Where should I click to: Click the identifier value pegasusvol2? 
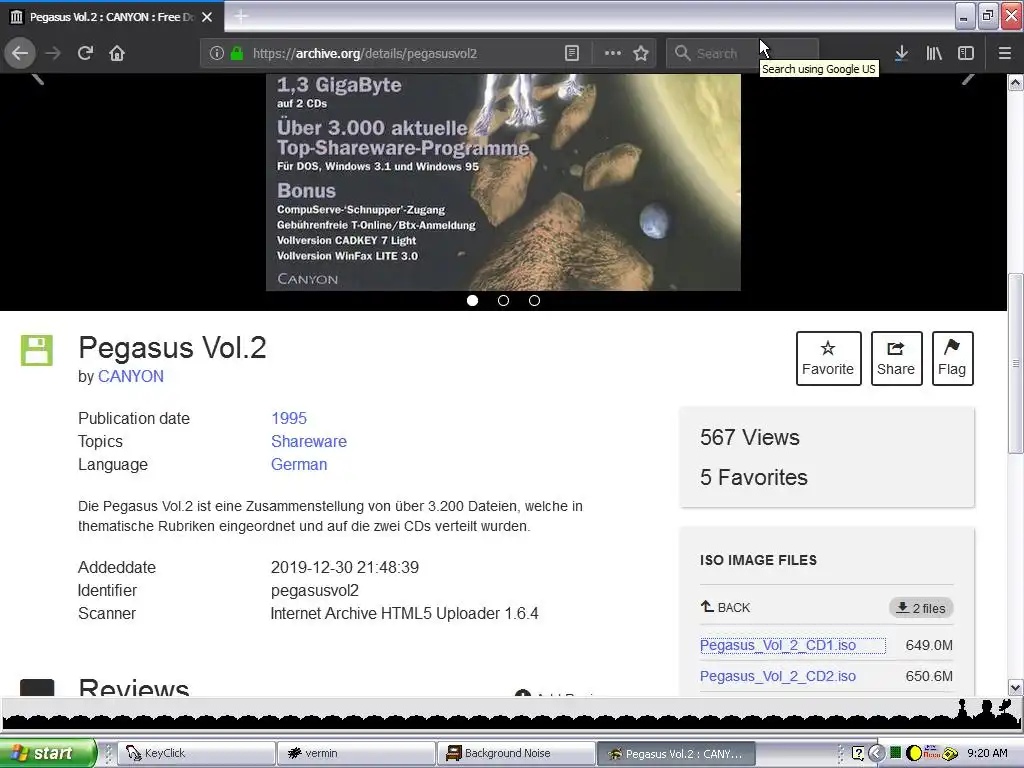[x=315, y=590]
